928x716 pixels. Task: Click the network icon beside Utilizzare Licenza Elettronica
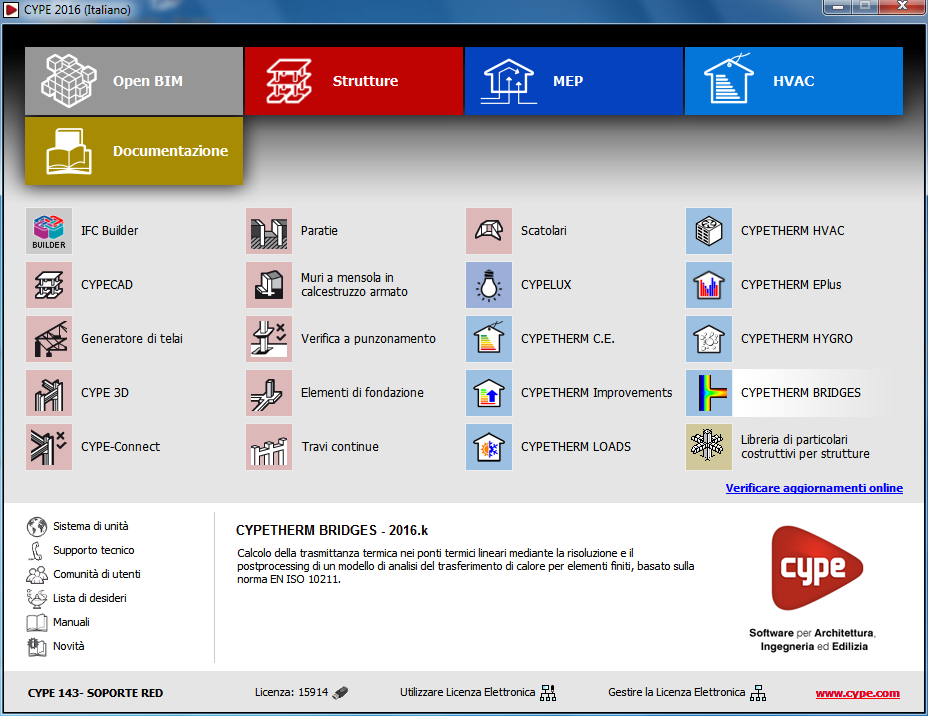(548, 692)
